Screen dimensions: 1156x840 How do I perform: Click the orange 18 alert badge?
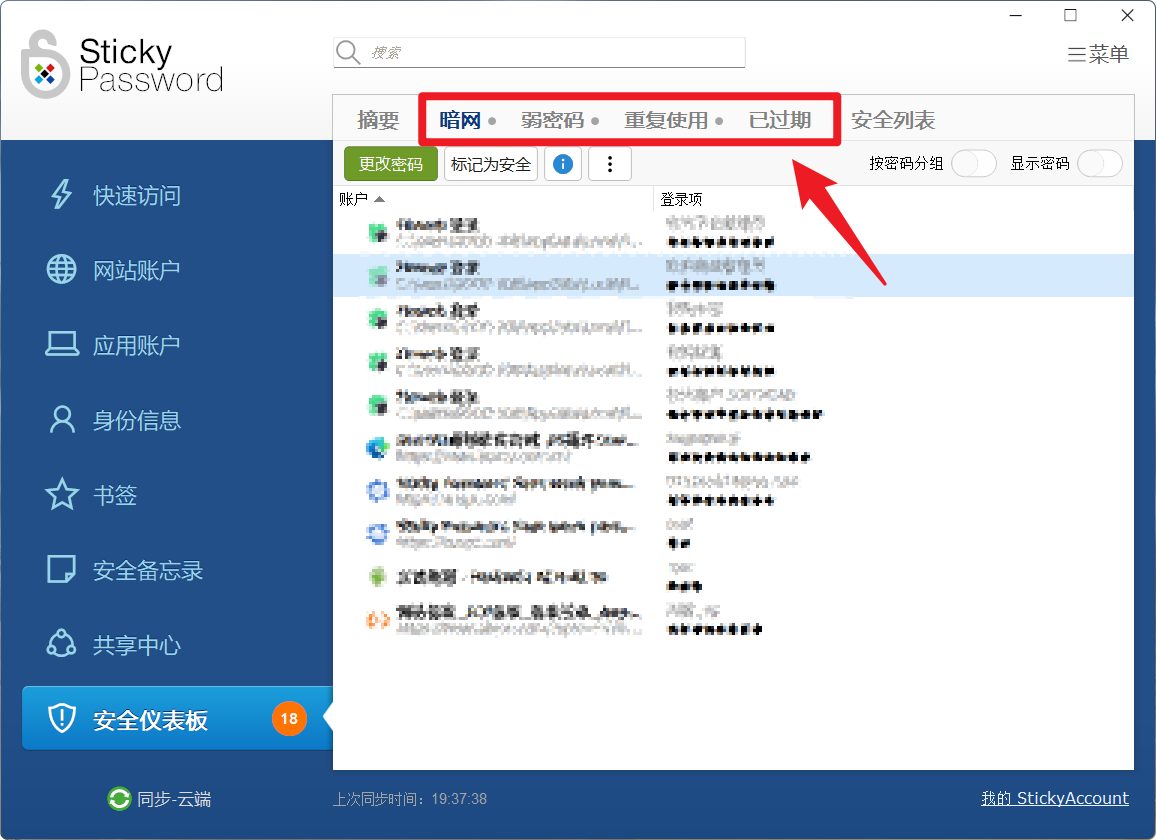289,718
